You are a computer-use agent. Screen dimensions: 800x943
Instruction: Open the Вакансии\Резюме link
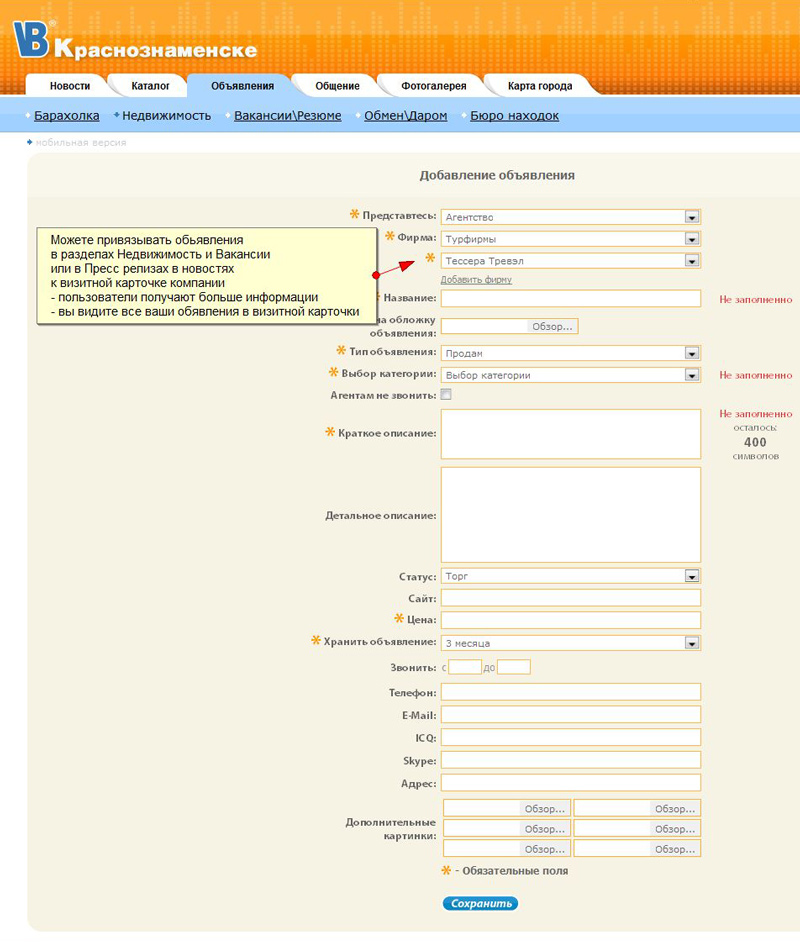[x=288, y=115]
